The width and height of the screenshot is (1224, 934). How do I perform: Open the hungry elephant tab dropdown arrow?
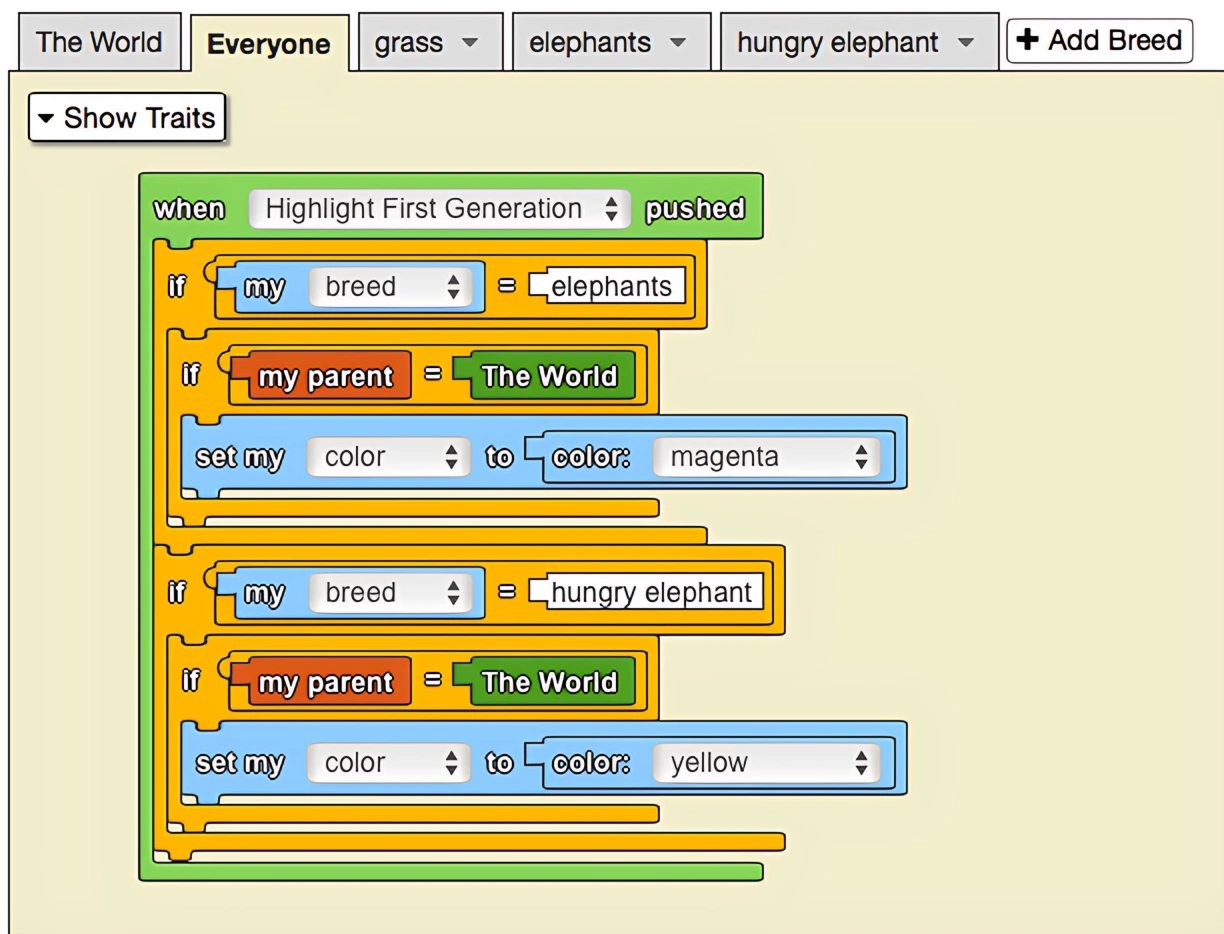pyautogui.click(x=965, y=42)
